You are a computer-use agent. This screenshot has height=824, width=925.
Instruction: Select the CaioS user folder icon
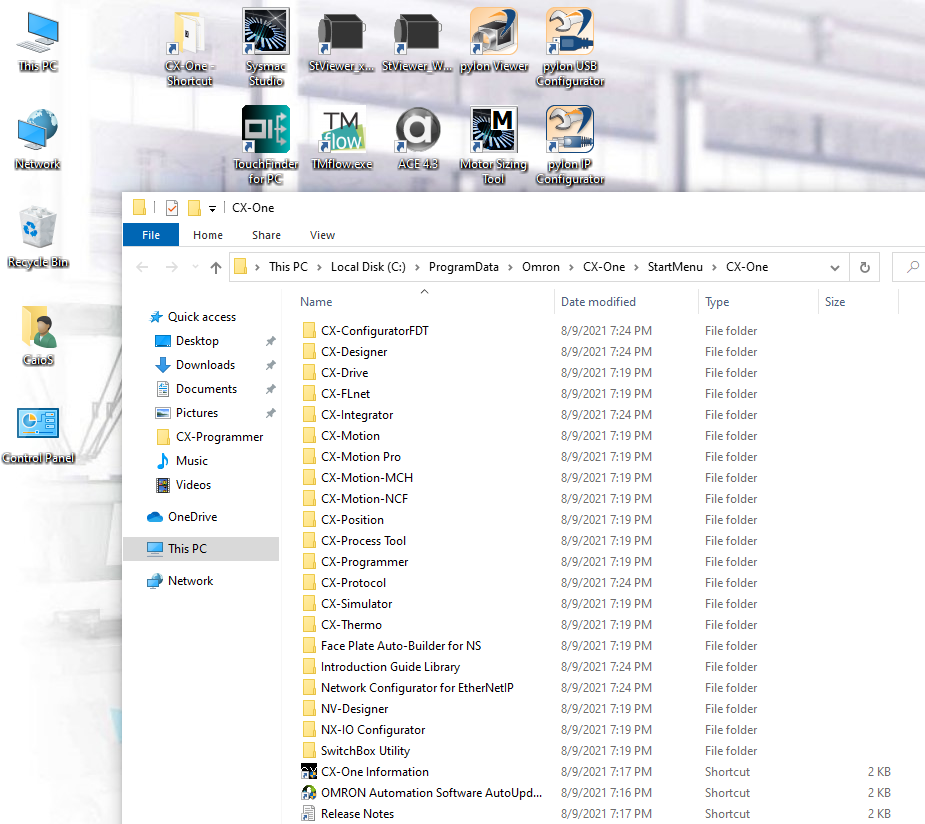pos(38,335)
